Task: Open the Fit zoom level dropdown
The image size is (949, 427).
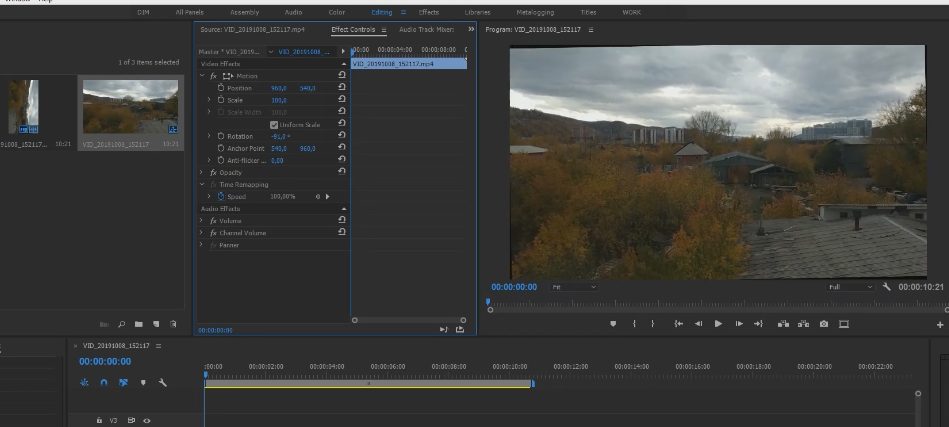Action: tap(574, 287)
